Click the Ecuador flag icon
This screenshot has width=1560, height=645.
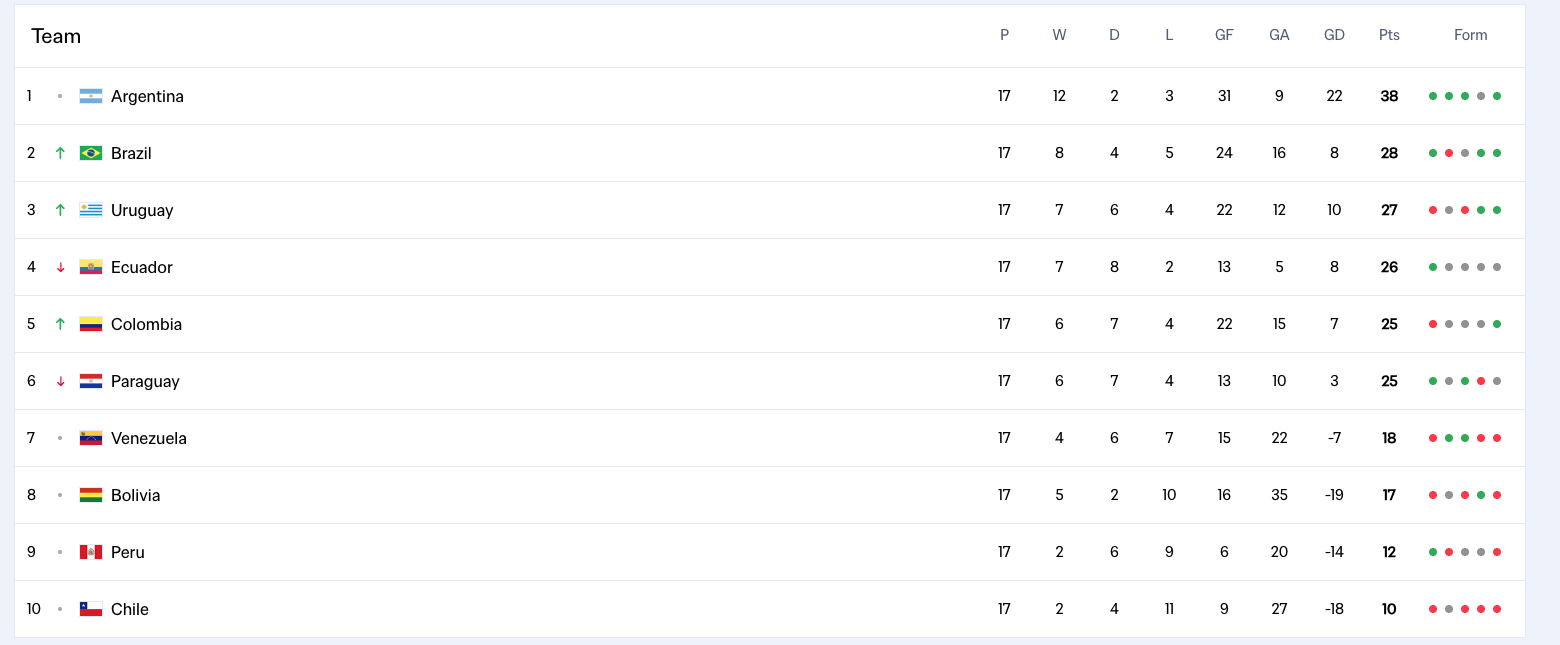pos(91,267)
